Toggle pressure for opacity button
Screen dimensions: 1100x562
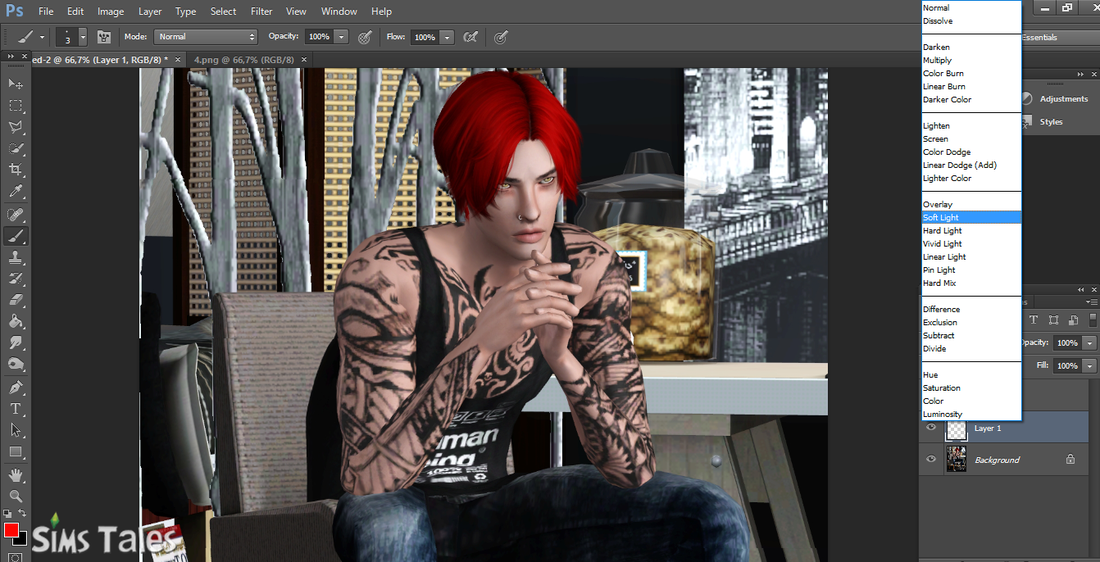click(x=365, y=37)
